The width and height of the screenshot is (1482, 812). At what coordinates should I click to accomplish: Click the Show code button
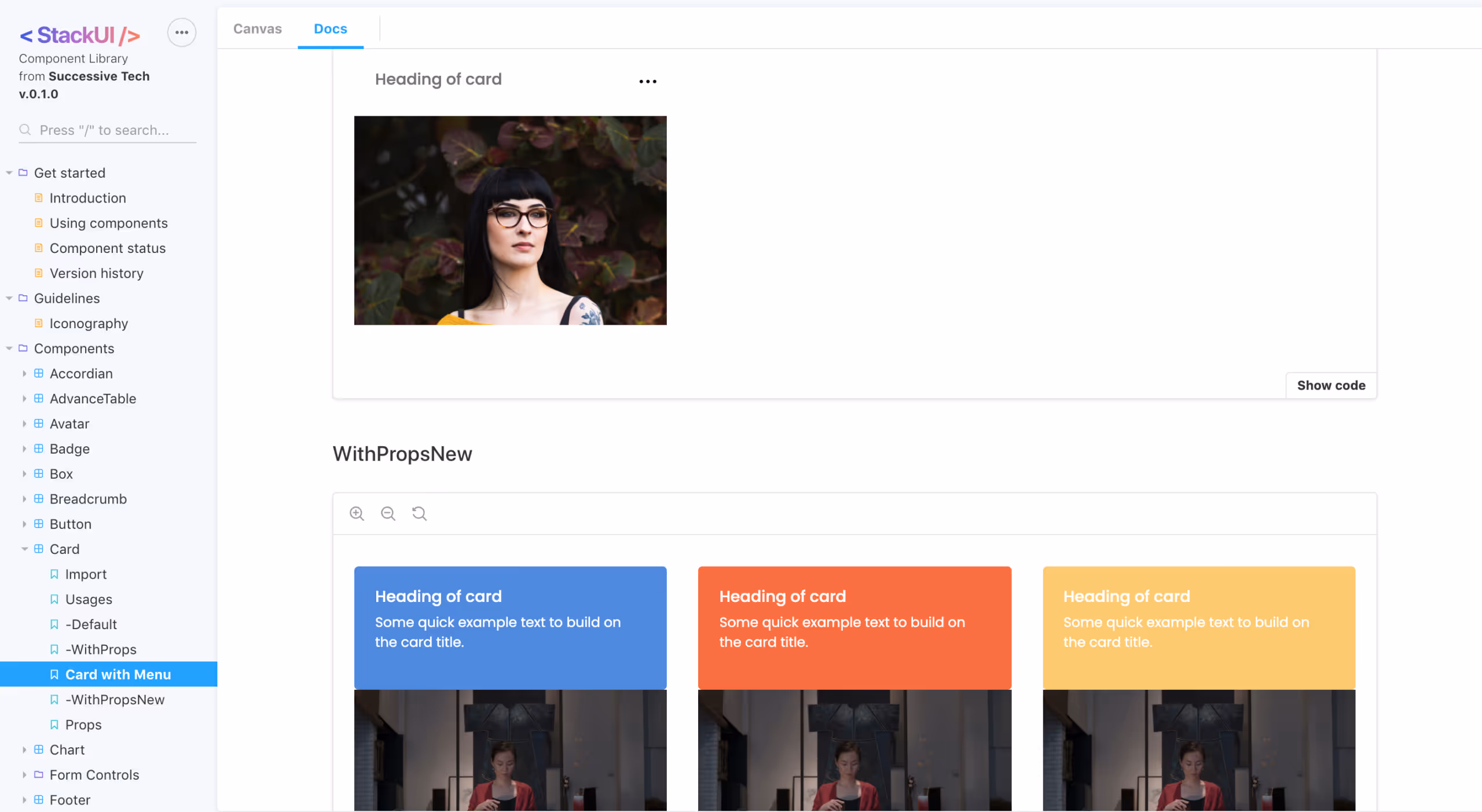1331,385
